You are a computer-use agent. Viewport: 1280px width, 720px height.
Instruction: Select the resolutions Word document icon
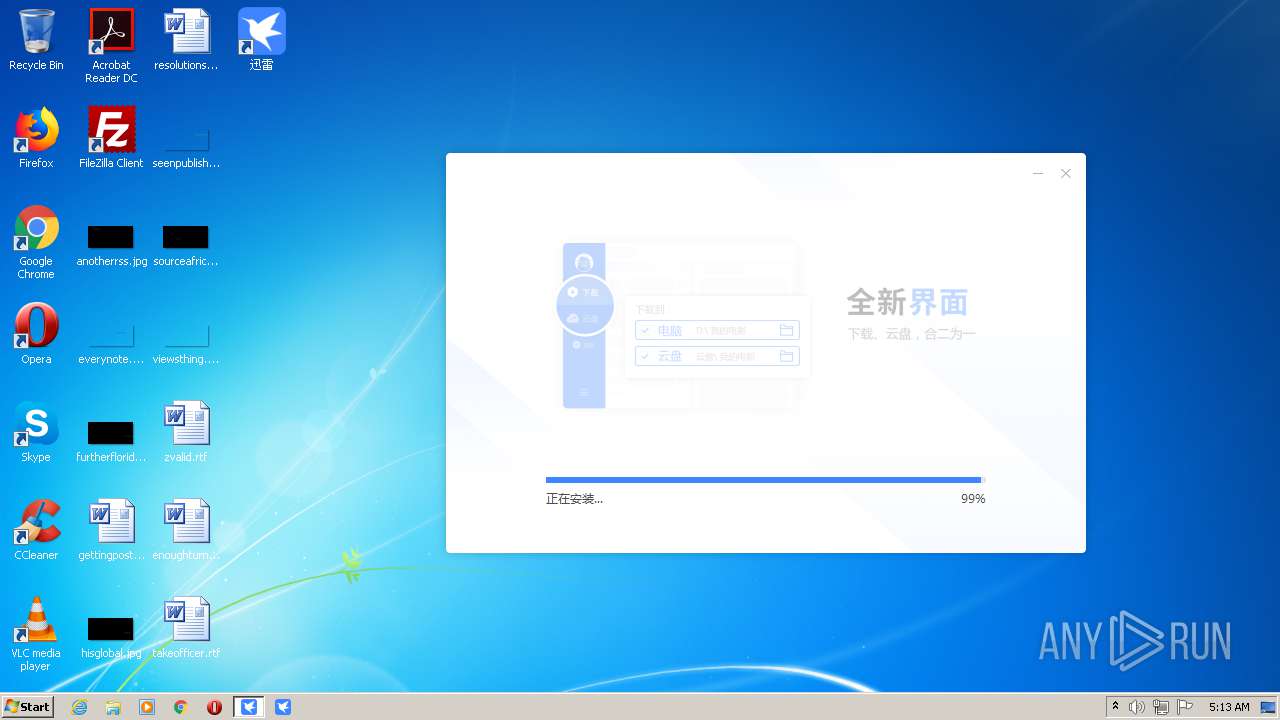click(186, 40)
